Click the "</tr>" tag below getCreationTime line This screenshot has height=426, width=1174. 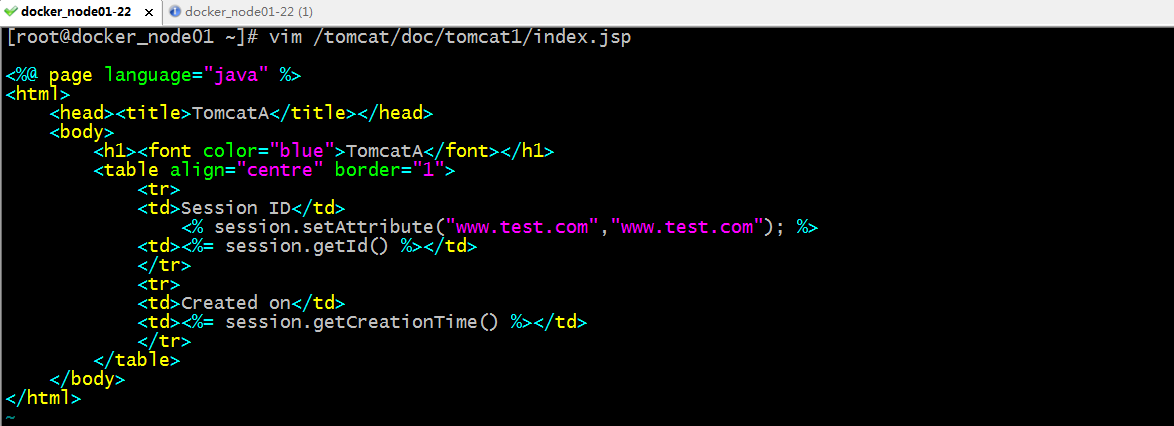(x=165, y=342)
